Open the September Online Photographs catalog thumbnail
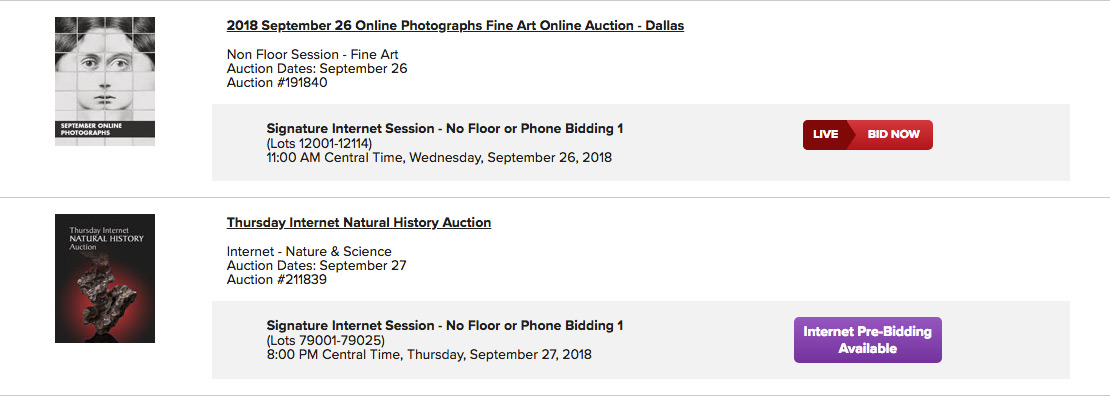This screenshot has width=1110, height=396. click(105, 81)
